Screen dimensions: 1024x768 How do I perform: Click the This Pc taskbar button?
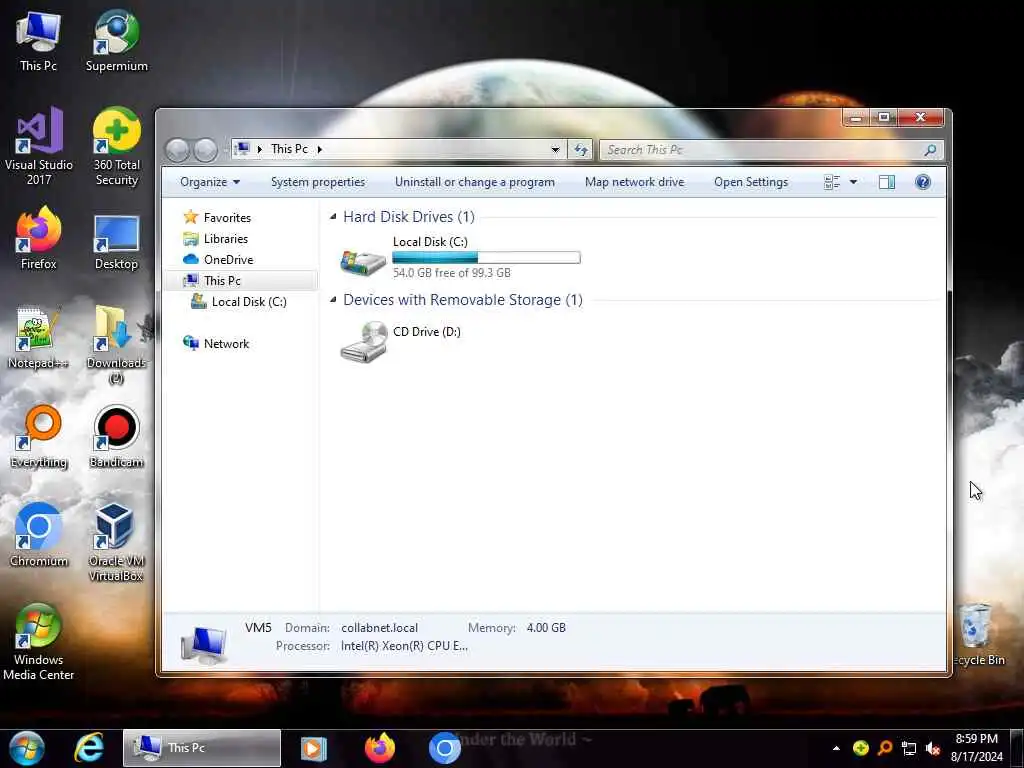click(202, 748)
